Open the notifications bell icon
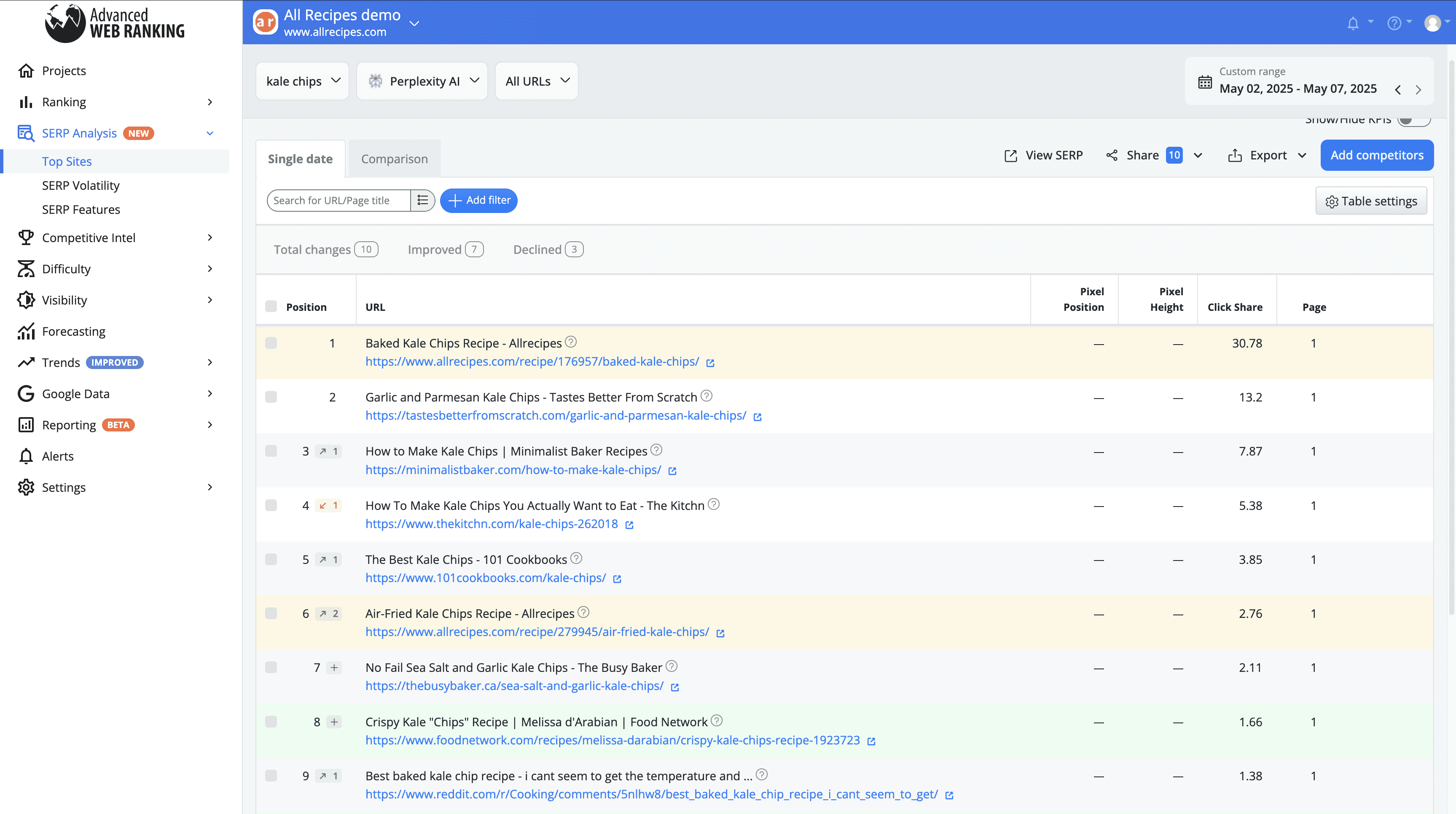The height and width of the screenshot is (814, 1456). [x=1353, y=23]
